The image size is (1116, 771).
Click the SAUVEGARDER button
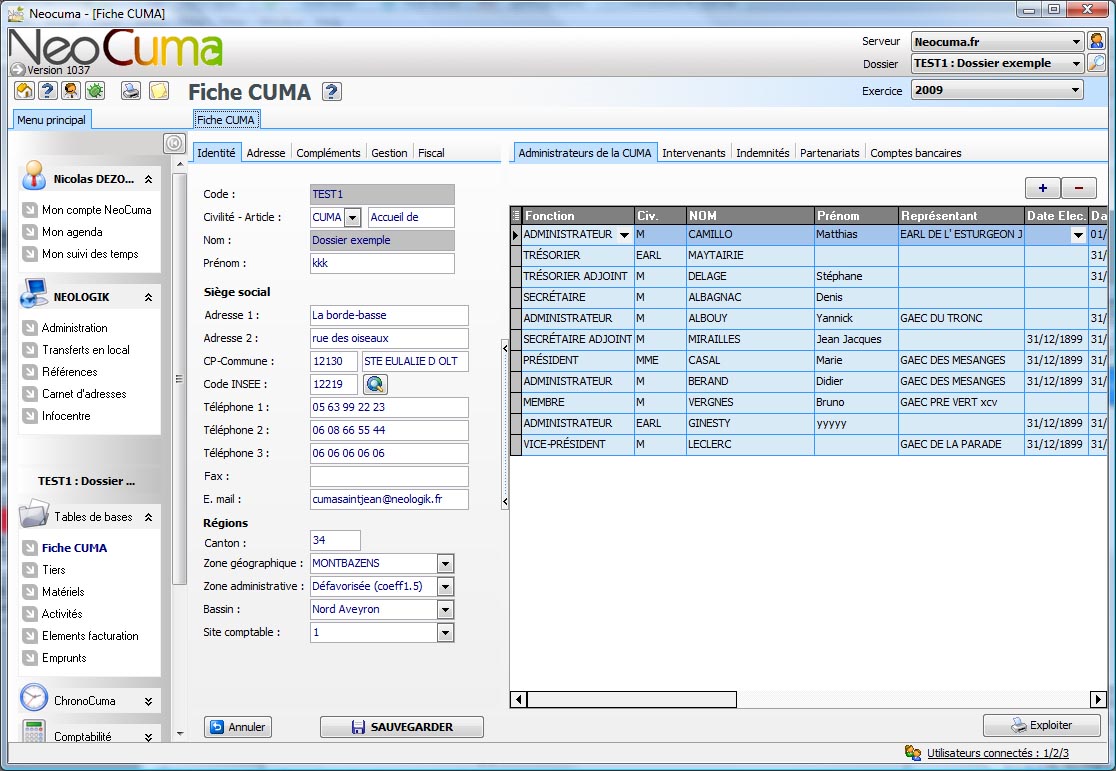pos(401,727)
